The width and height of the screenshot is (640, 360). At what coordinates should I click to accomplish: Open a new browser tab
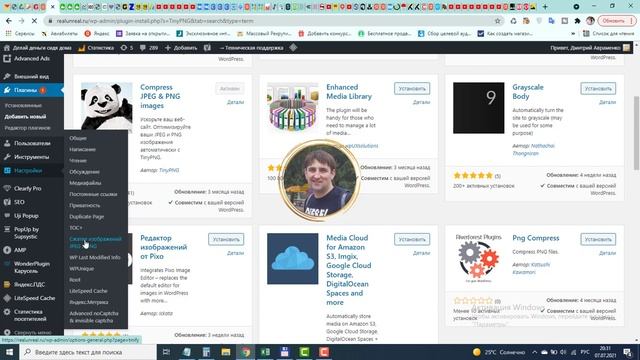click(545, 7)
